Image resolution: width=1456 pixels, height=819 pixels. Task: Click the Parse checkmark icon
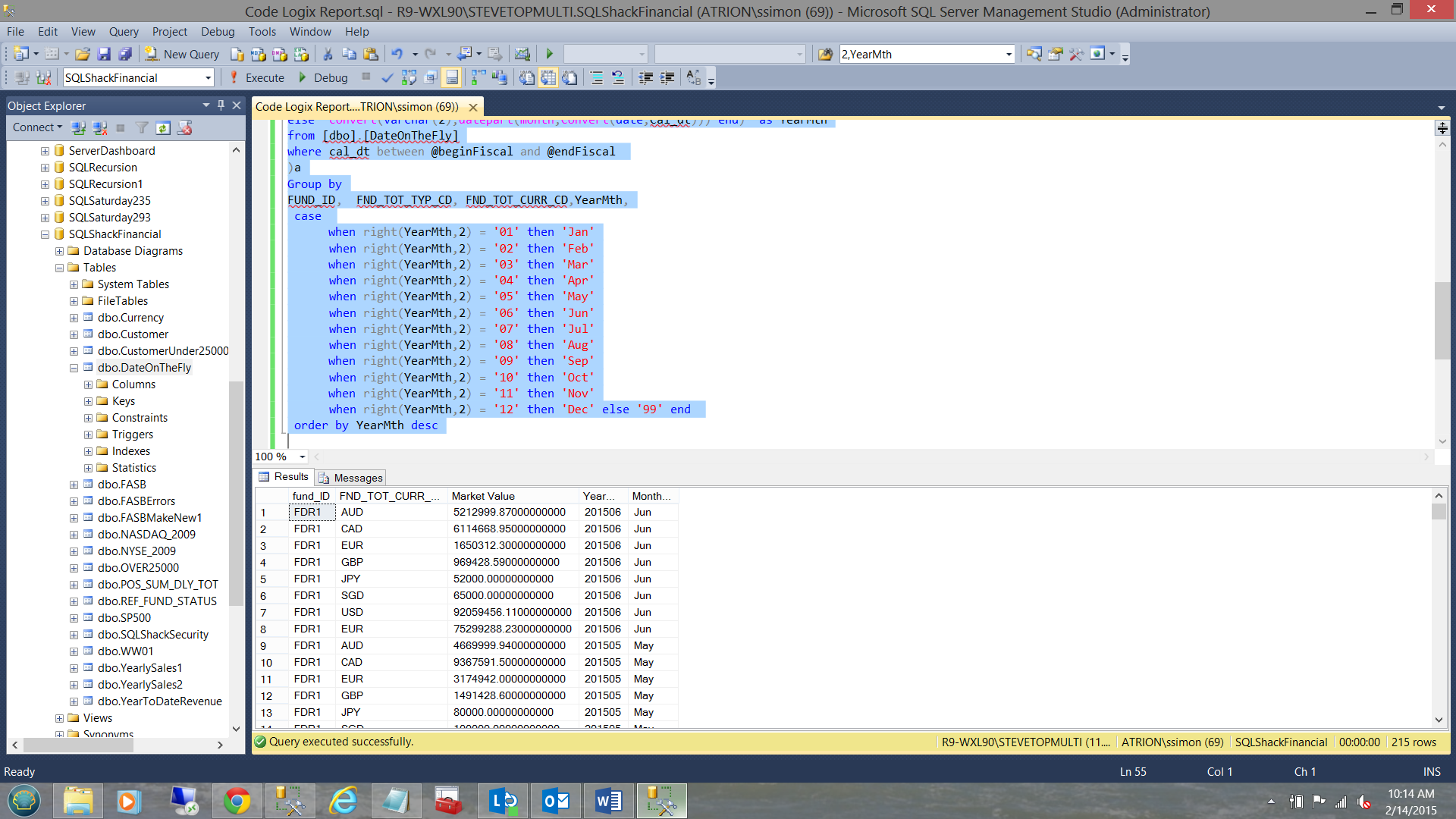tap(388, 77)
